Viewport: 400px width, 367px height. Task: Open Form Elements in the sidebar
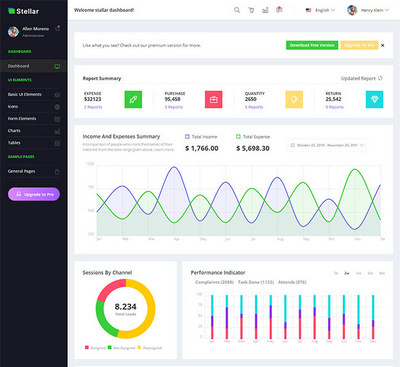coord(33,119)
